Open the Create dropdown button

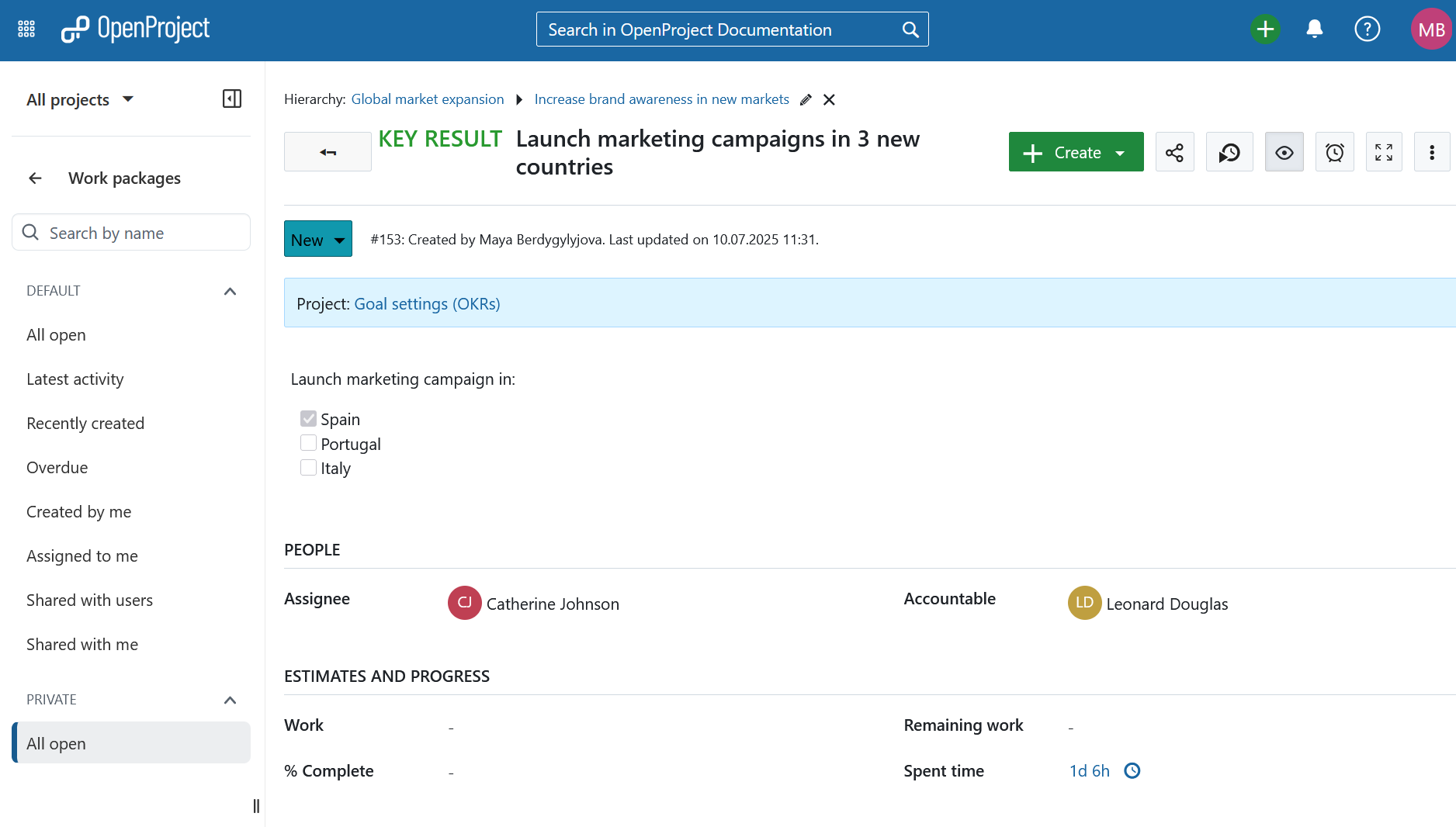[1076, 152]
